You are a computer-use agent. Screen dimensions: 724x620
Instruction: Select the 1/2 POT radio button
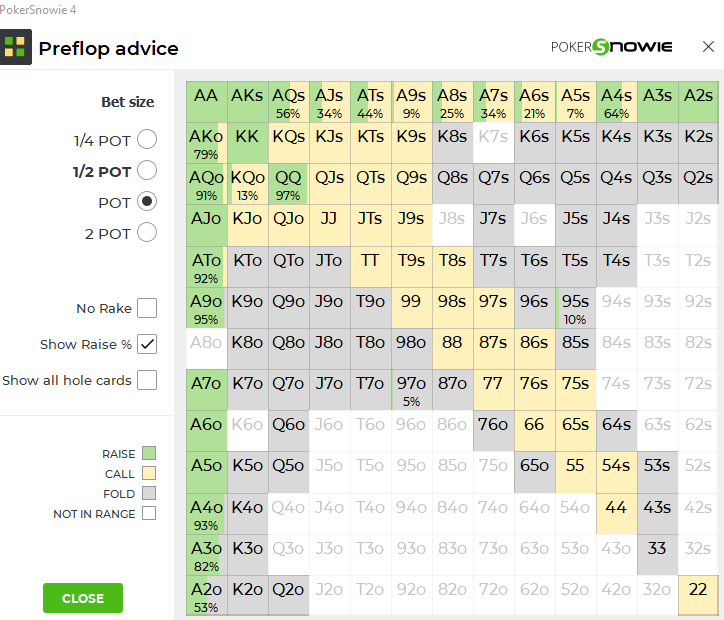(x=147, y=170)
